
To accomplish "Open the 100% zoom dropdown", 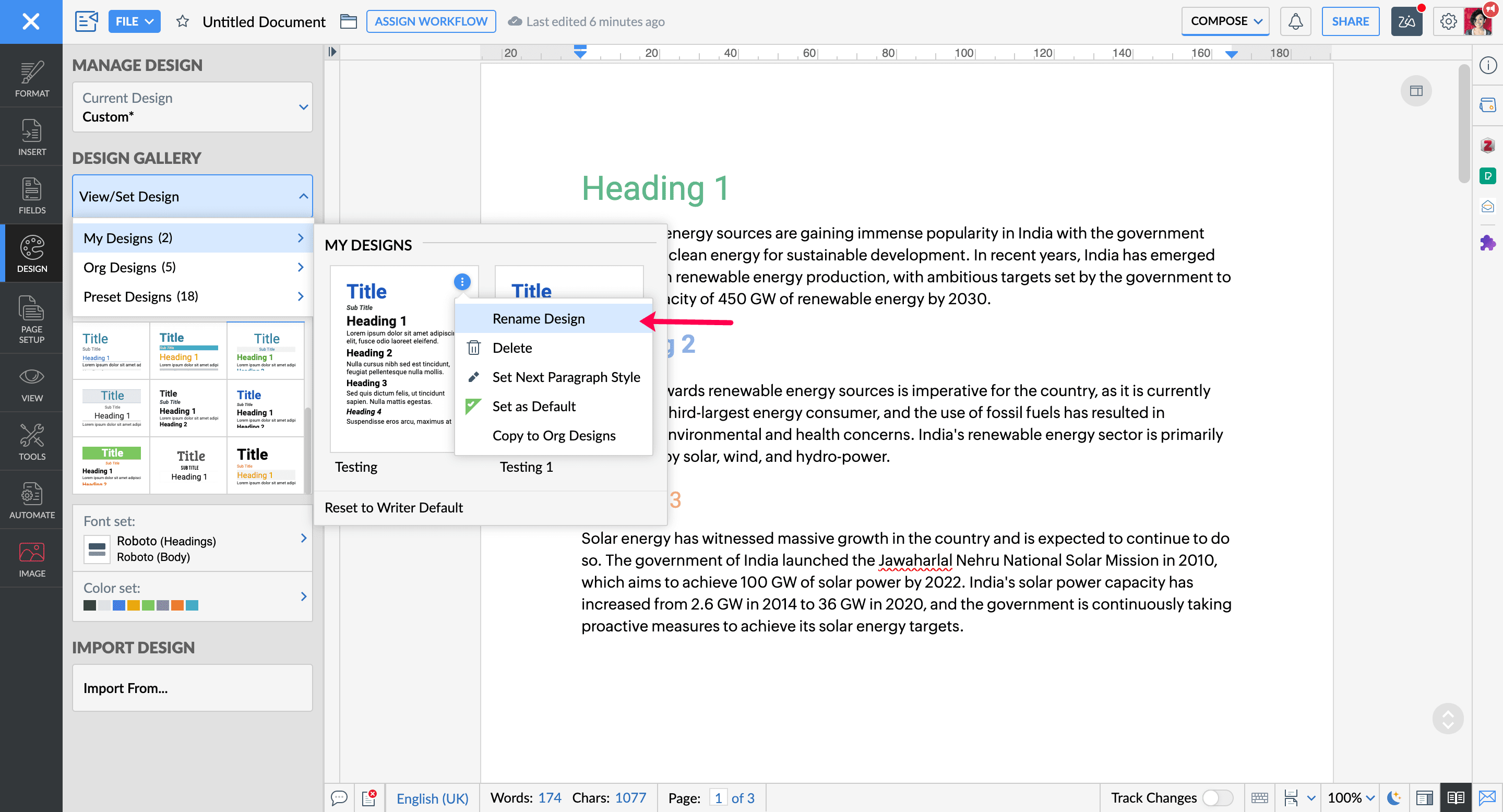I will pos(1351,797).
